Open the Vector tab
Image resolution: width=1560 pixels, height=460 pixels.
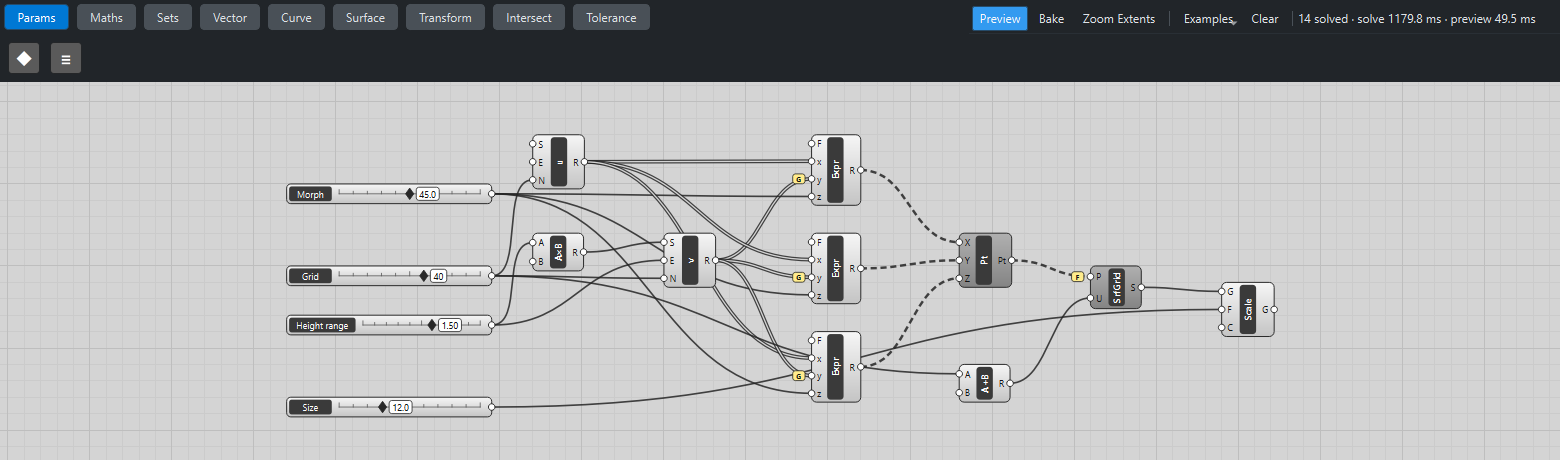coord(230,17)
